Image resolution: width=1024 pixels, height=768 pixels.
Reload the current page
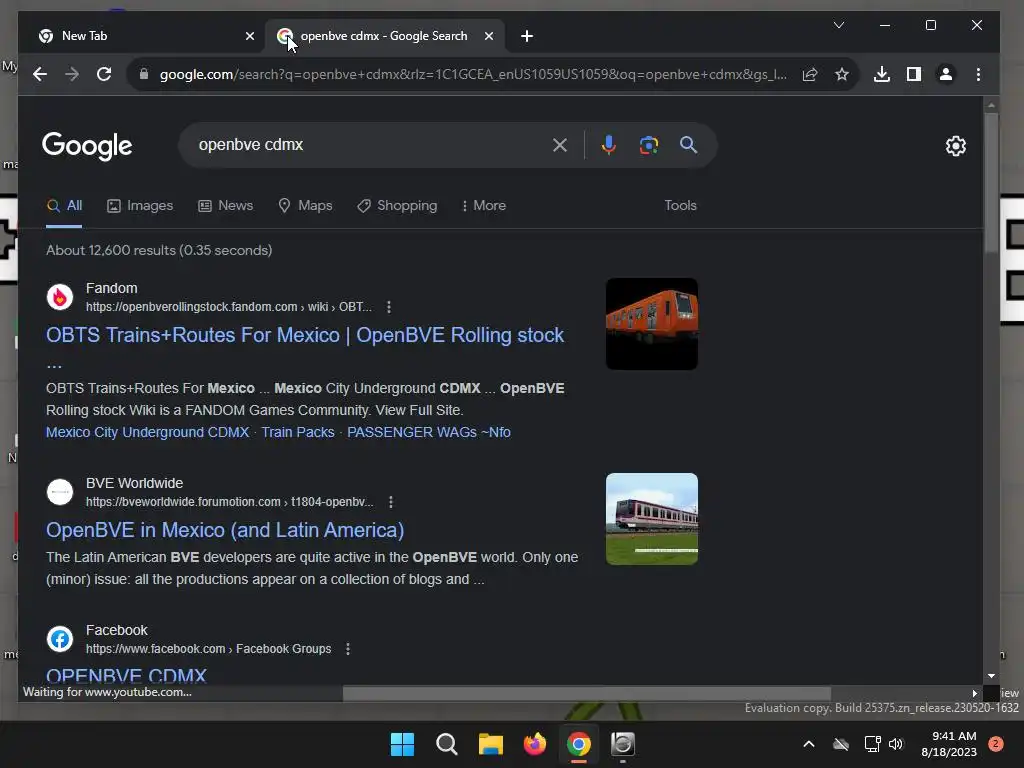[x=104, y=74]
